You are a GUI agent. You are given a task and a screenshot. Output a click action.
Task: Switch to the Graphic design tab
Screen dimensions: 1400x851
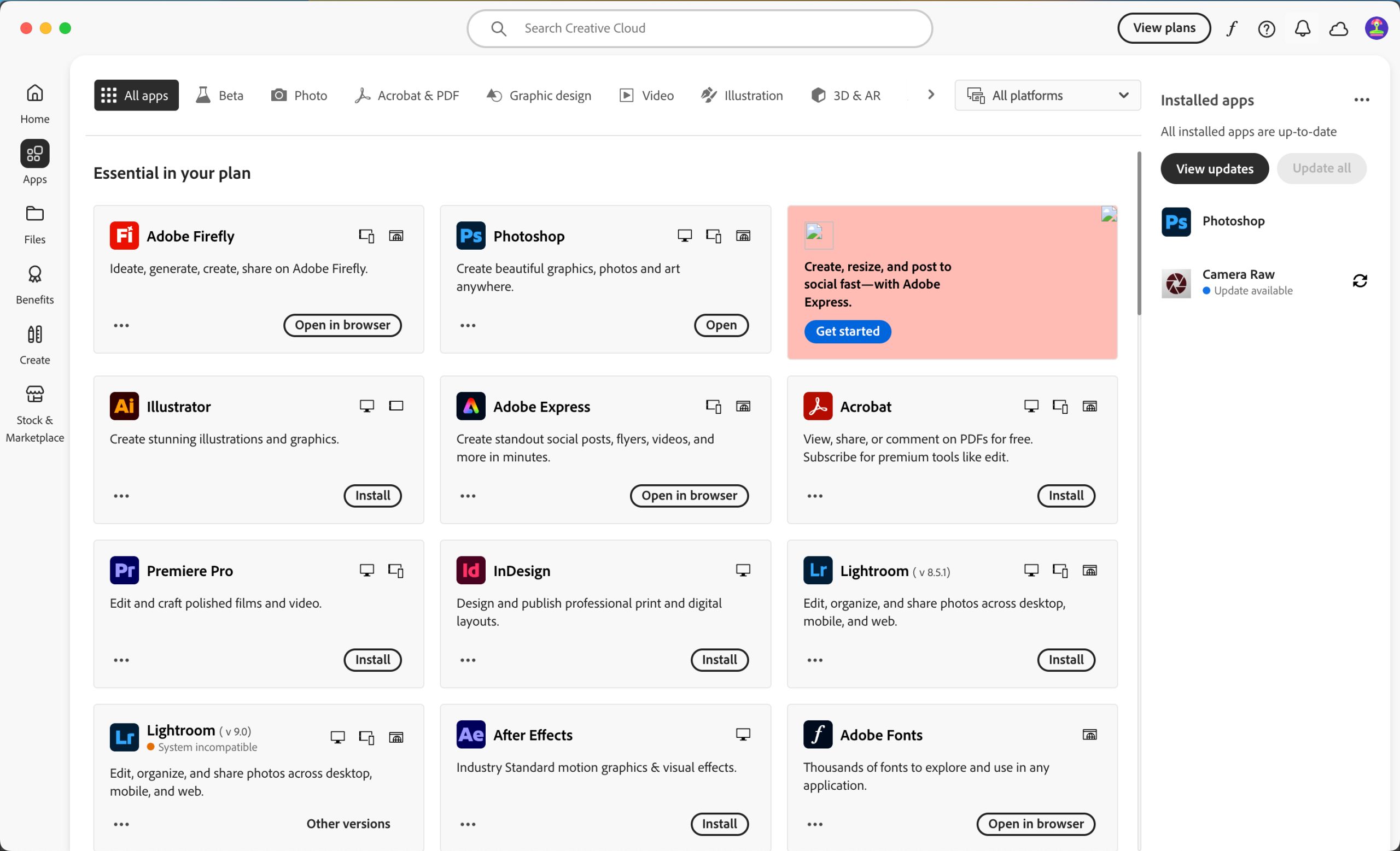[x=539, y=96]
